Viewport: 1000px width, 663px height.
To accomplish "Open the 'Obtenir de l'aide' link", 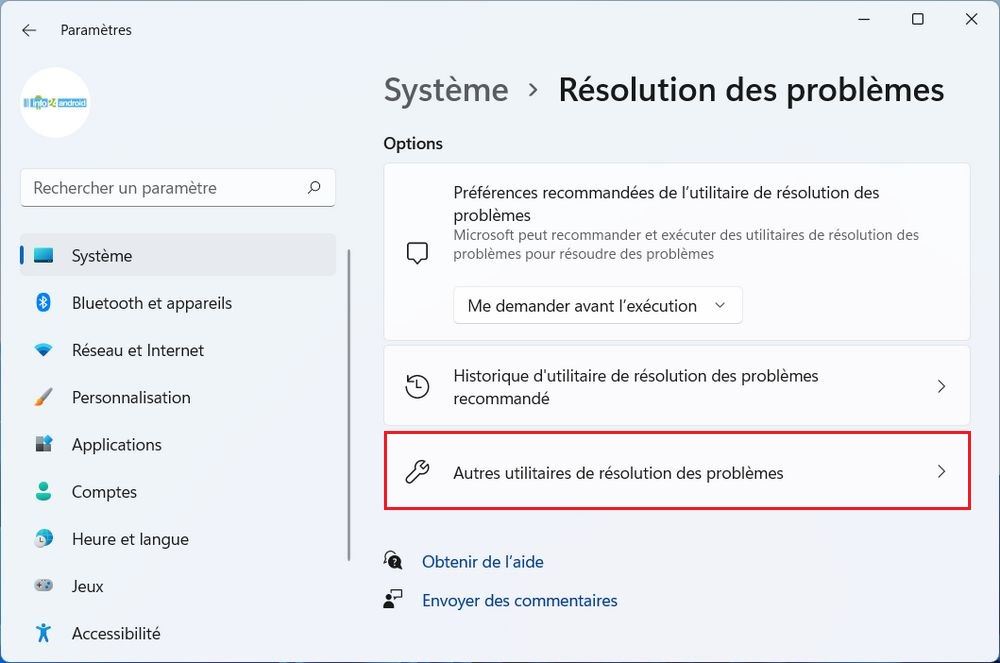I will coord(482,562).
